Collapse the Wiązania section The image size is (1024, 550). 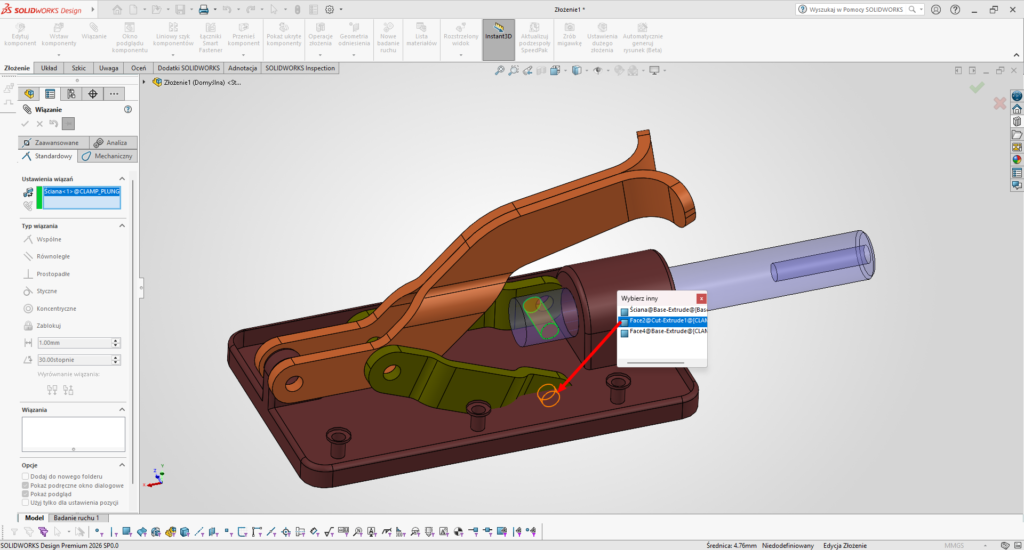pyautogui.click(x=121, y=410)
